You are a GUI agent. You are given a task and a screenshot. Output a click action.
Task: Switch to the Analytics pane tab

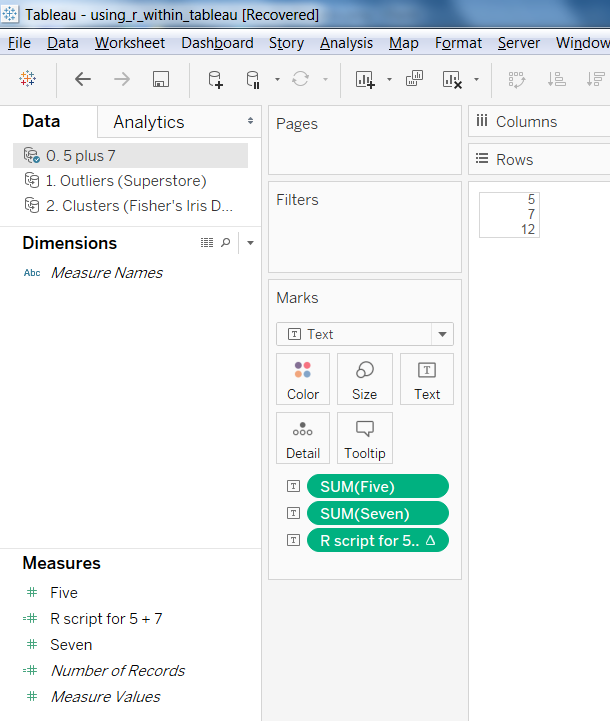[x=149, y=122]
